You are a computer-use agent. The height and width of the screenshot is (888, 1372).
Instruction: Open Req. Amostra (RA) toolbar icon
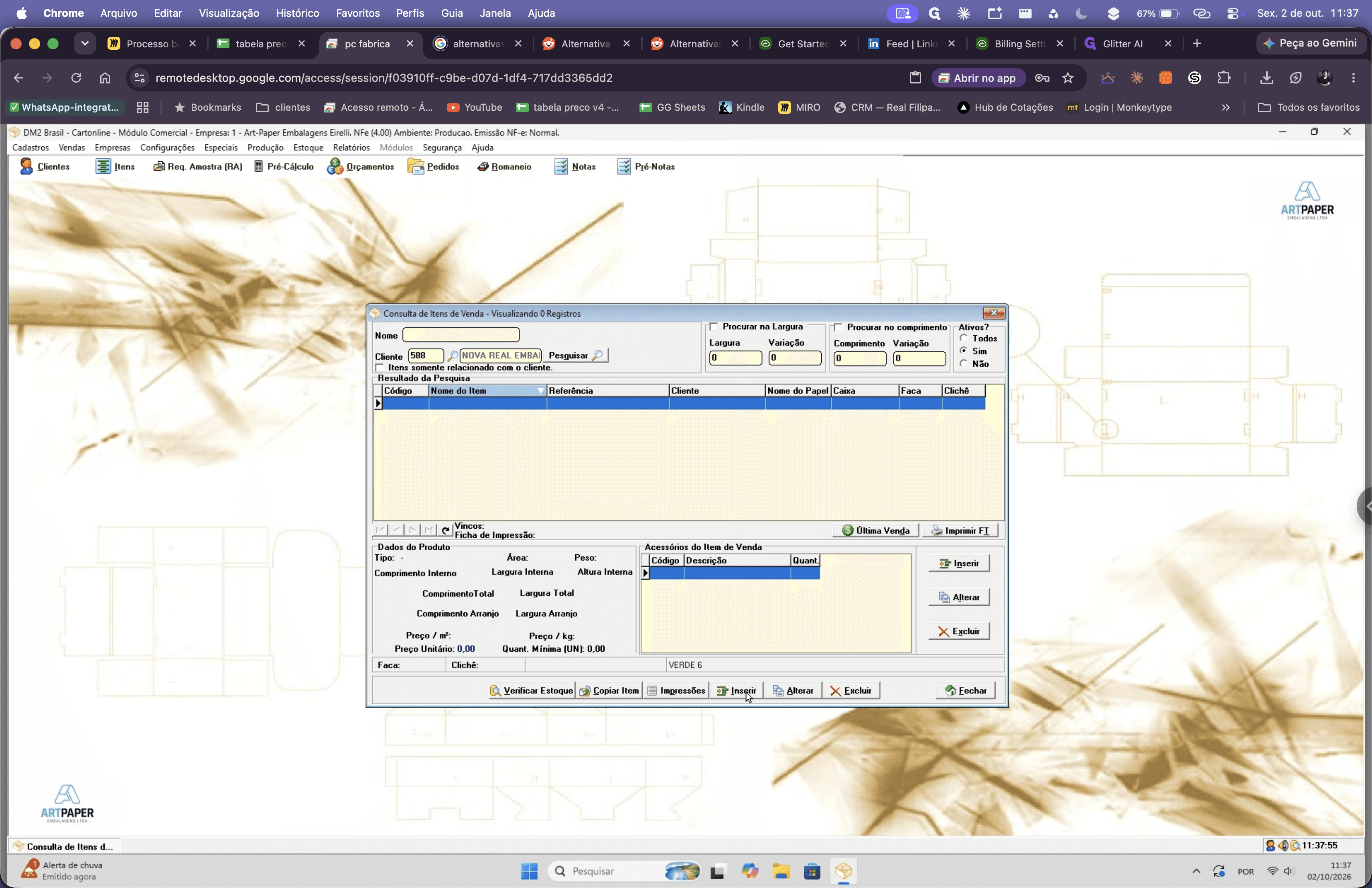pos(197,166)
